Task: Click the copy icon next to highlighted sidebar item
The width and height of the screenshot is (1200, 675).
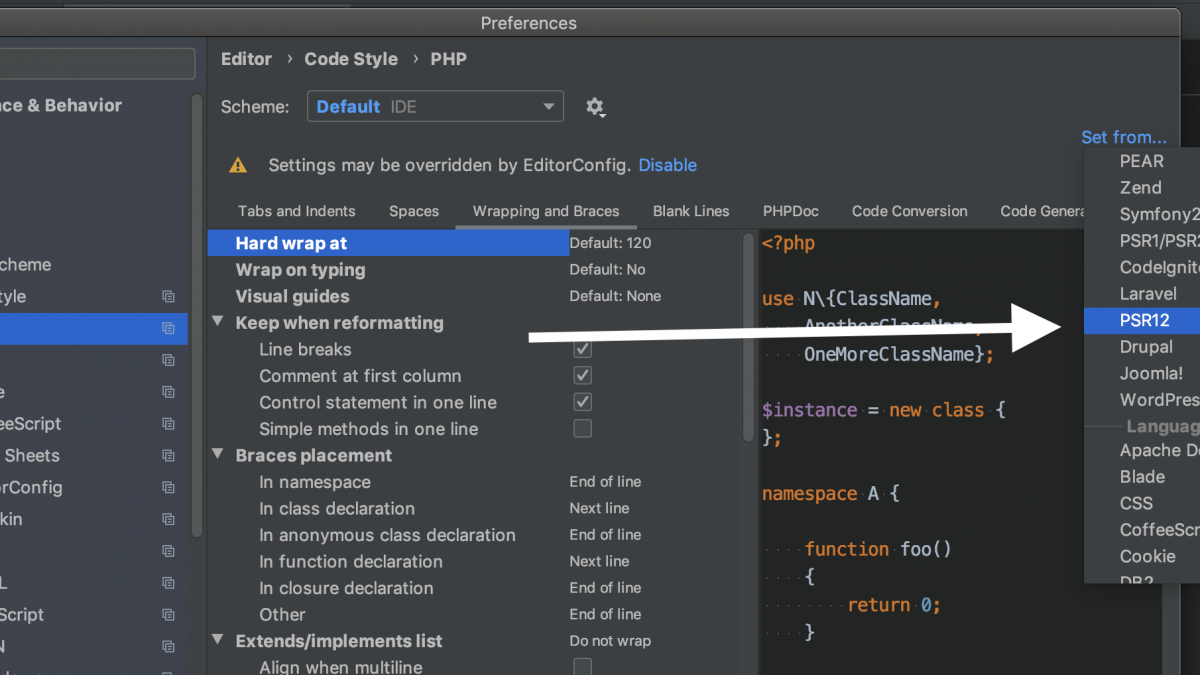Action: 168,328
